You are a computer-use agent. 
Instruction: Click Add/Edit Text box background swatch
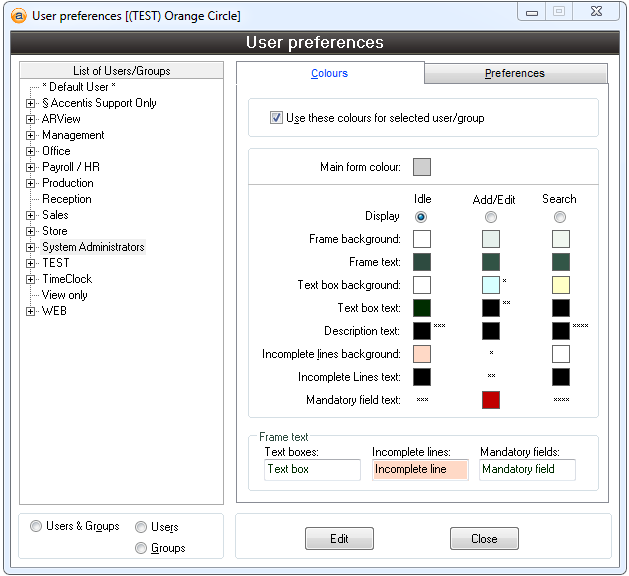tap(491, 285)
